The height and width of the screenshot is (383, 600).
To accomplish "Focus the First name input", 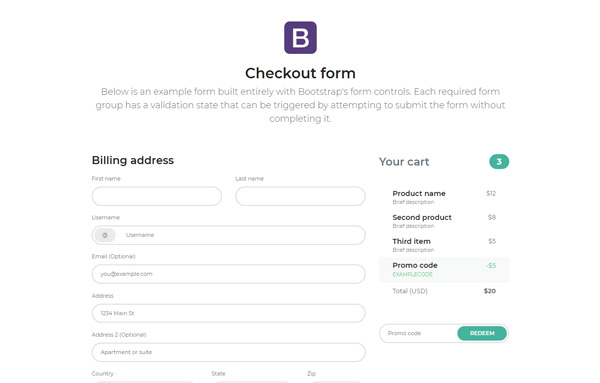I will pos(157,196).
